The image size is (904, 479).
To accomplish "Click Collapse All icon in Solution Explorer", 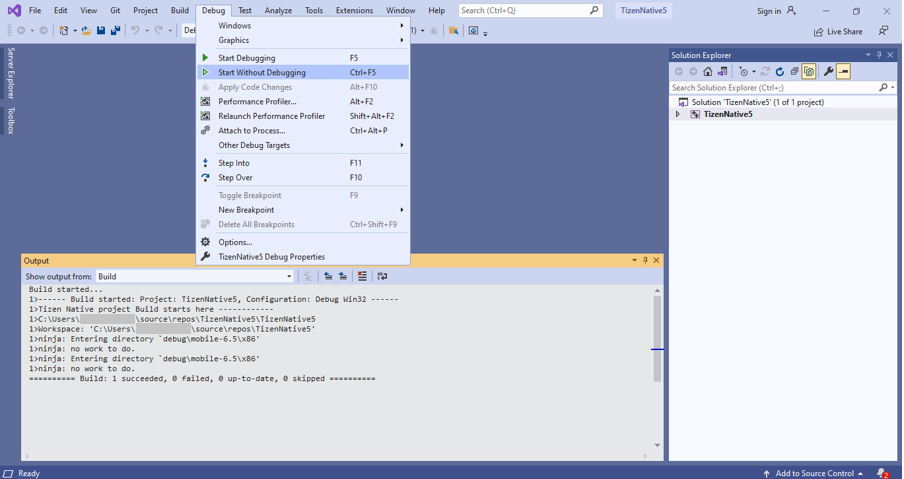I will click(795, 72).
